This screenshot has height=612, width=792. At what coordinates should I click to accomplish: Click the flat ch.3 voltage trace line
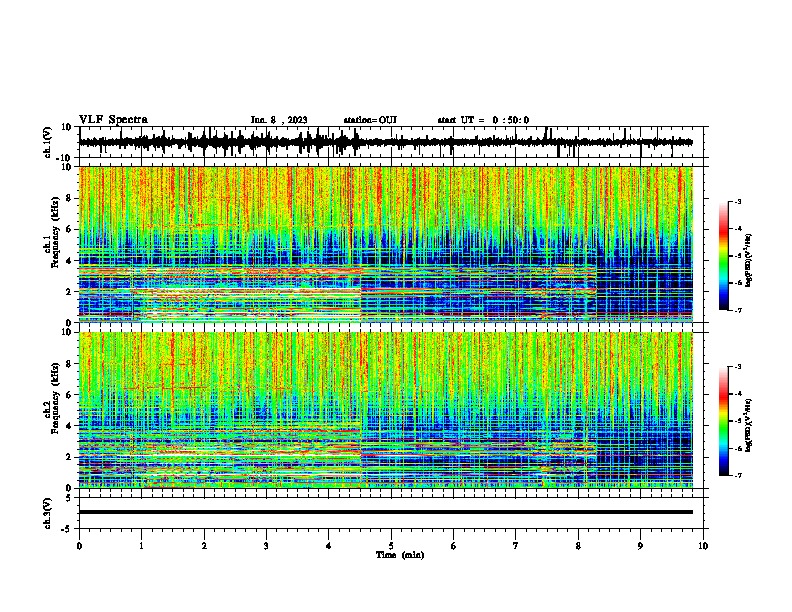click(x=385, y=512)
